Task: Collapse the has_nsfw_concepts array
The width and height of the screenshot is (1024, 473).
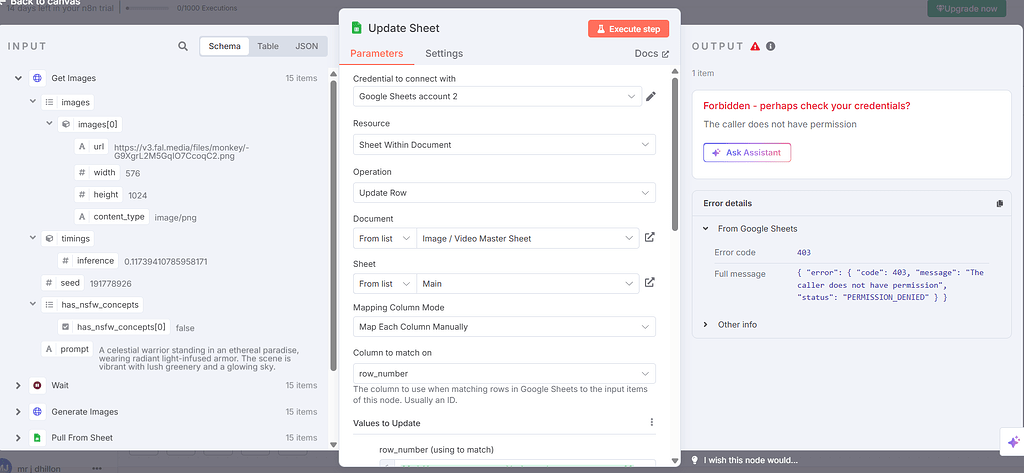Action: pyautogui.click(x=33, y=304)
